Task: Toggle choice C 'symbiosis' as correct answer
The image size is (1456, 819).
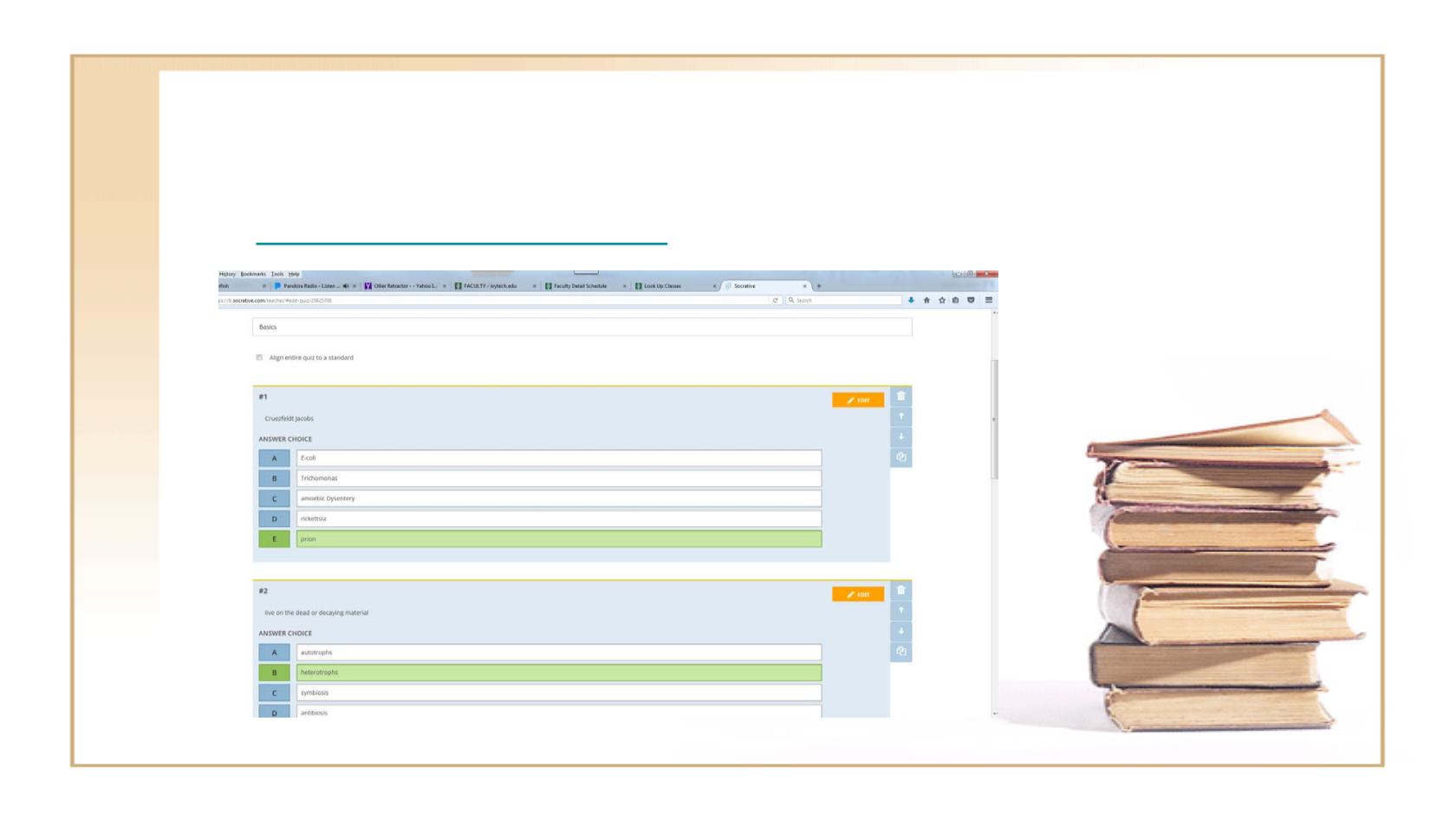Action: click(274, 691)
